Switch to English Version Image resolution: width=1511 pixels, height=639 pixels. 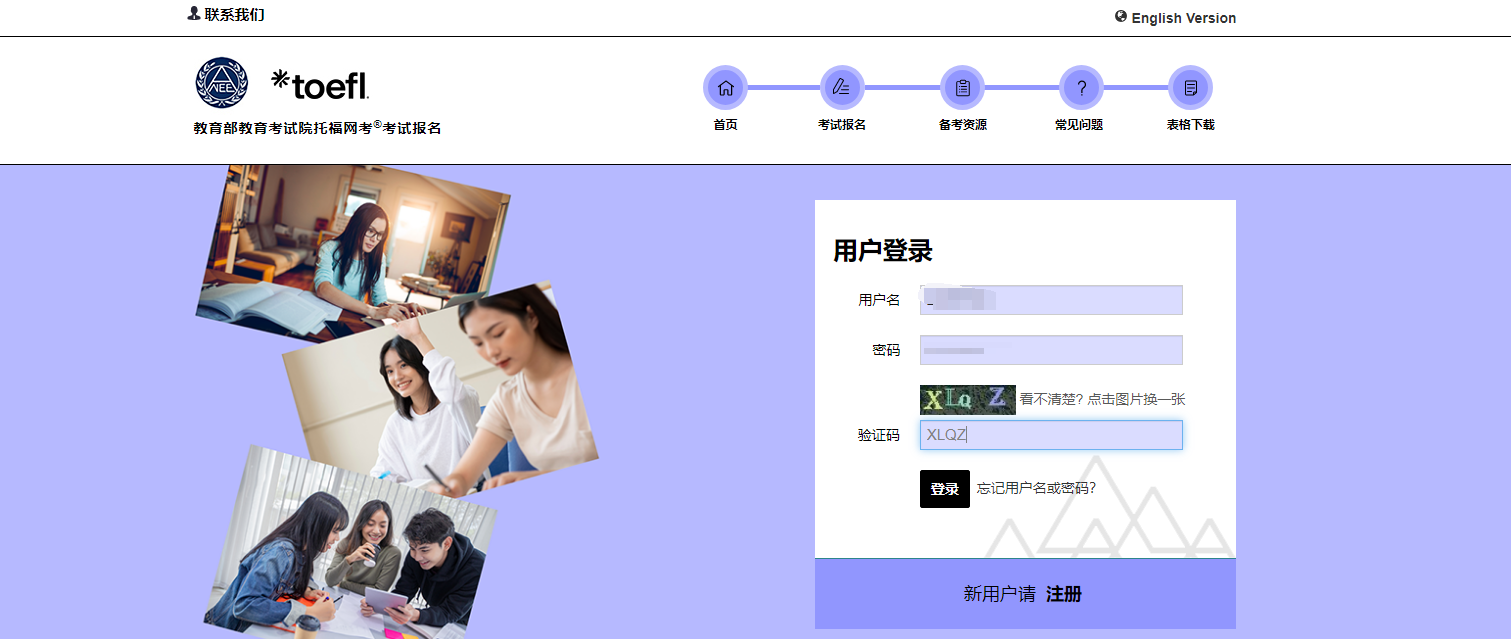click(1184, 18)
